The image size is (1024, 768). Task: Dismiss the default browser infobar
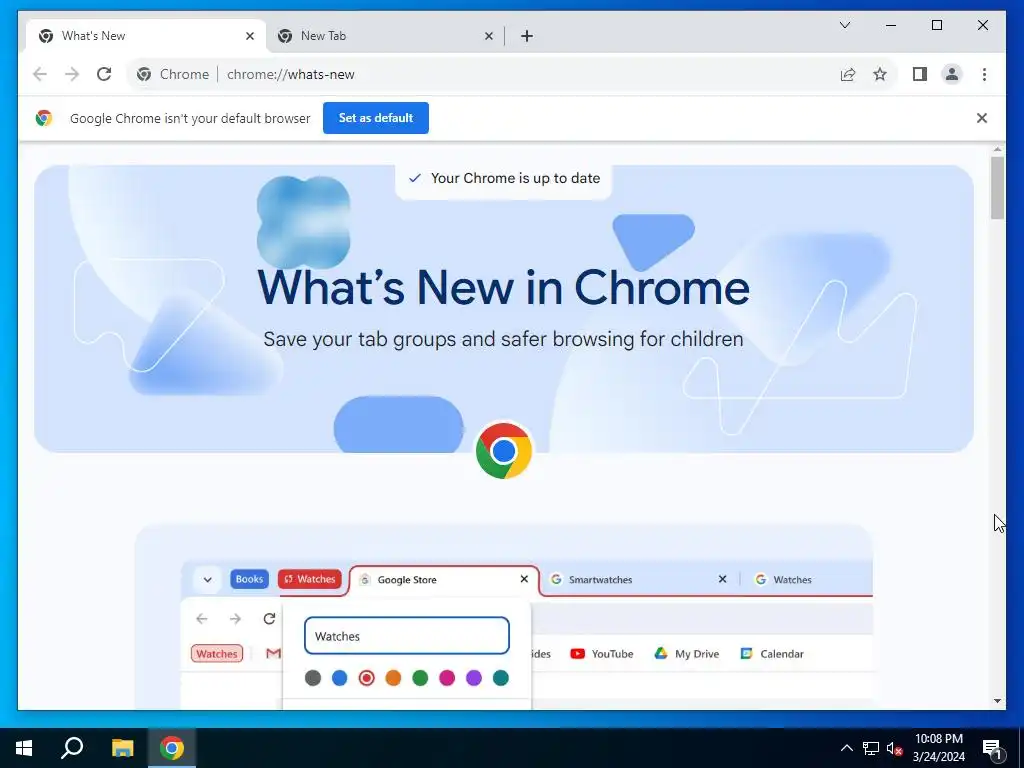click(982, 118)
